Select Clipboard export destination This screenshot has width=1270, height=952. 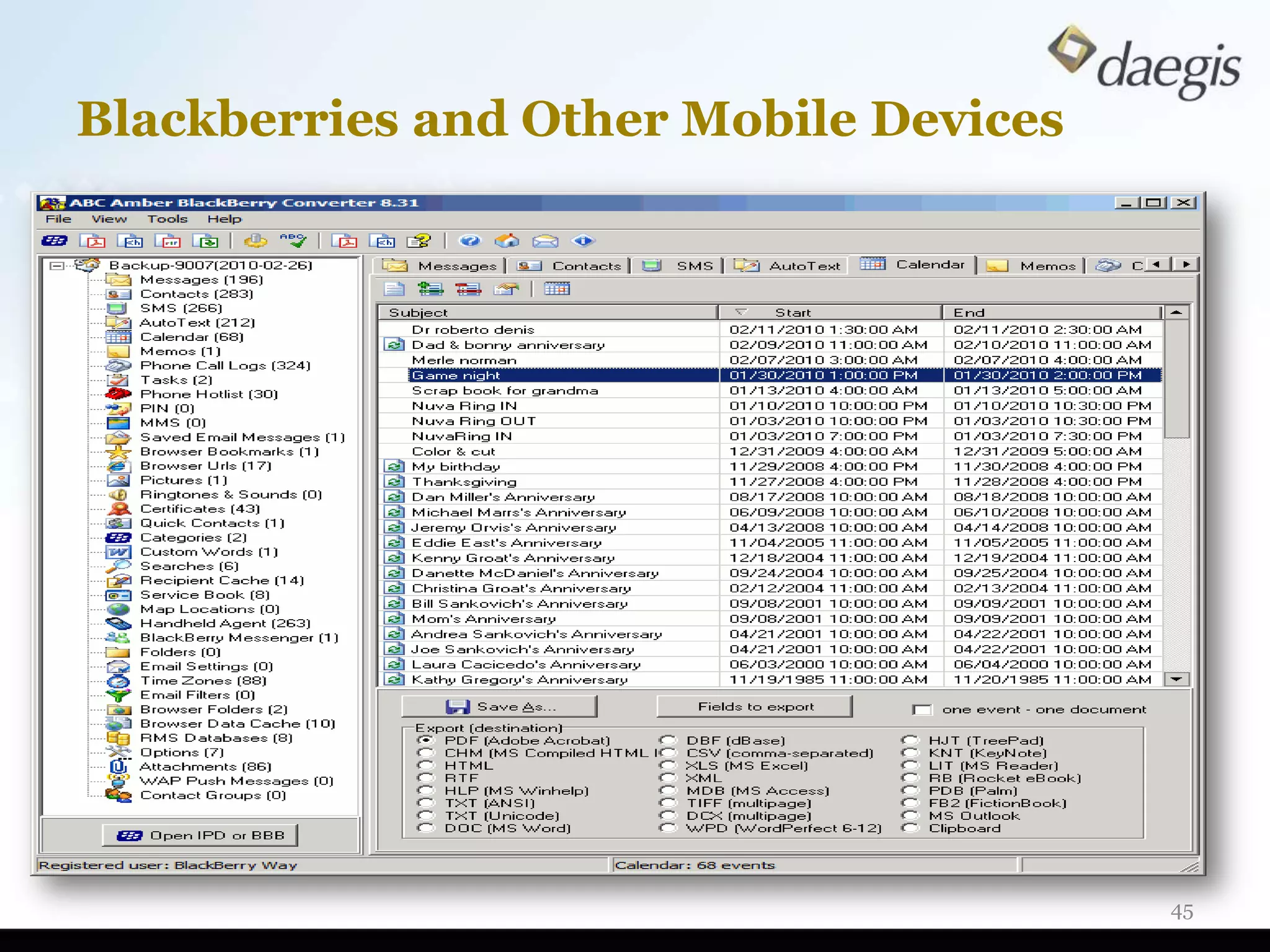click(910, 828)
